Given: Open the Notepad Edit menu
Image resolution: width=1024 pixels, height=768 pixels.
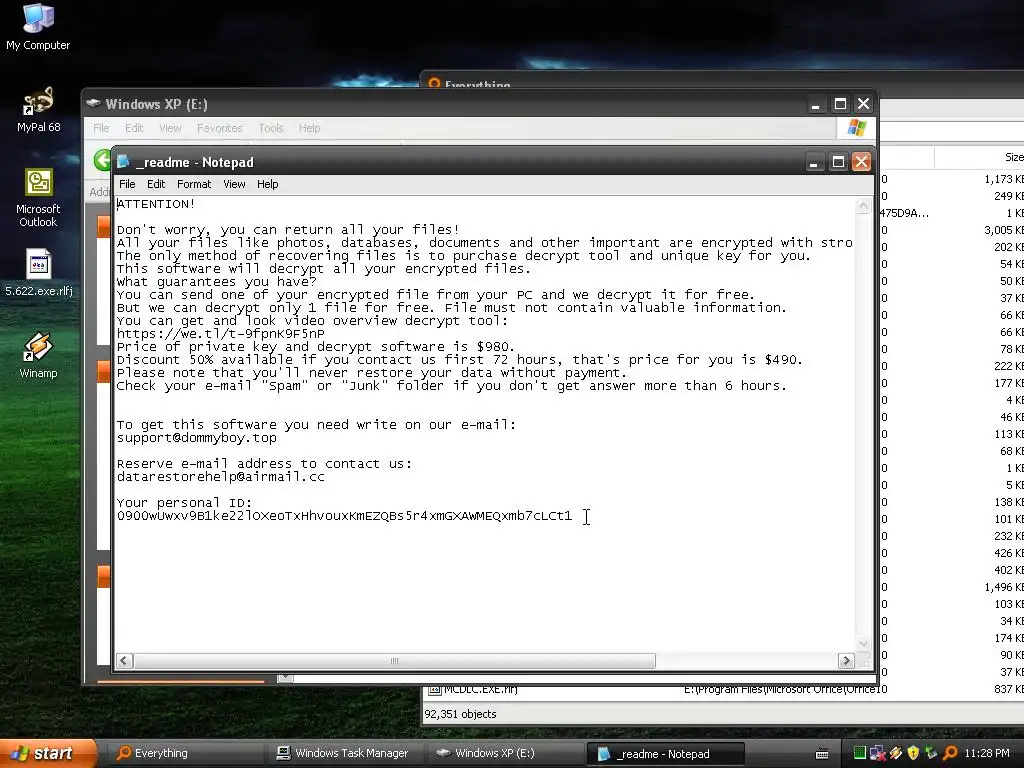Looking at the screenshot, I should click(156, 184).
